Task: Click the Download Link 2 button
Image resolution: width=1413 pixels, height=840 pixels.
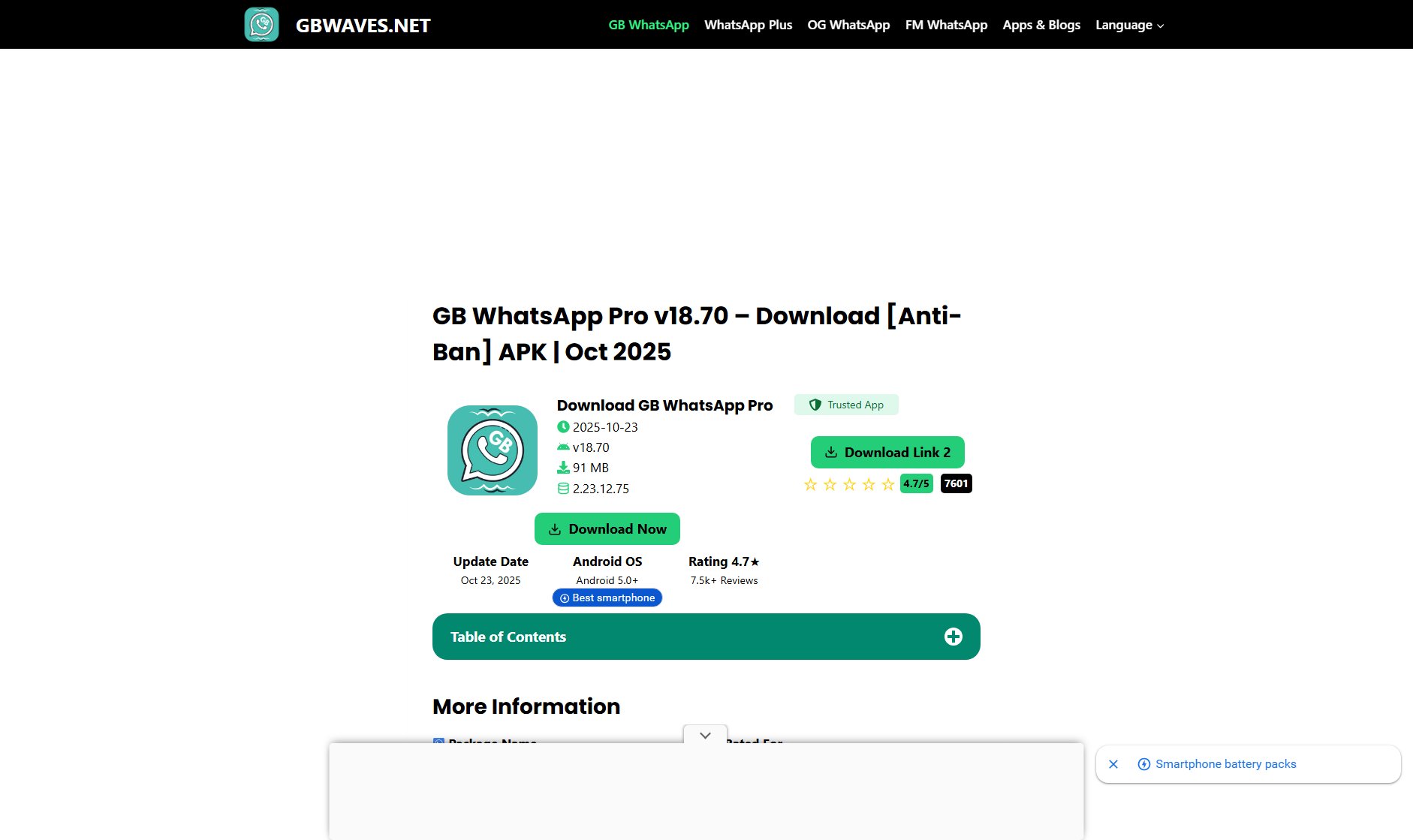Action: (887, 453)
